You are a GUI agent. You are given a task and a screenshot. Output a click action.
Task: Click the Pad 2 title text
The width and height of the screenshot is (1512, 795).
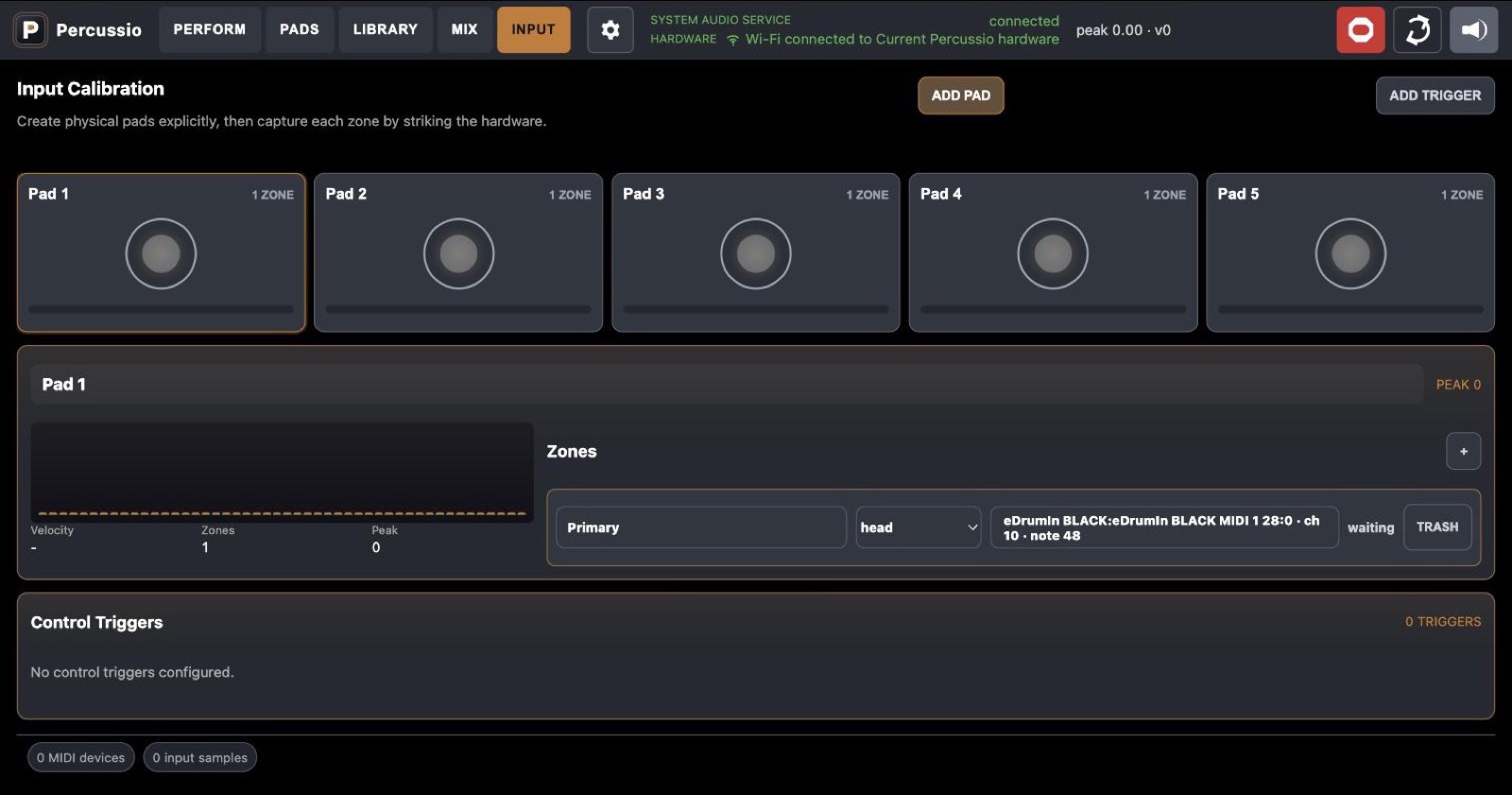[346, 194]
